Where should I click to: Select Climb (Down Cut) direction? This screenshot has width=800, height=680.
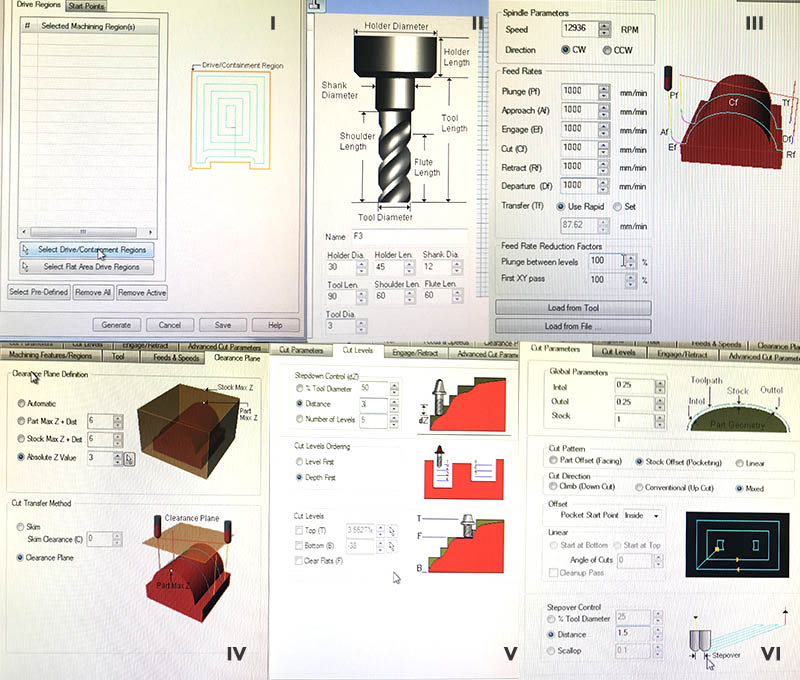click(553, 486)
